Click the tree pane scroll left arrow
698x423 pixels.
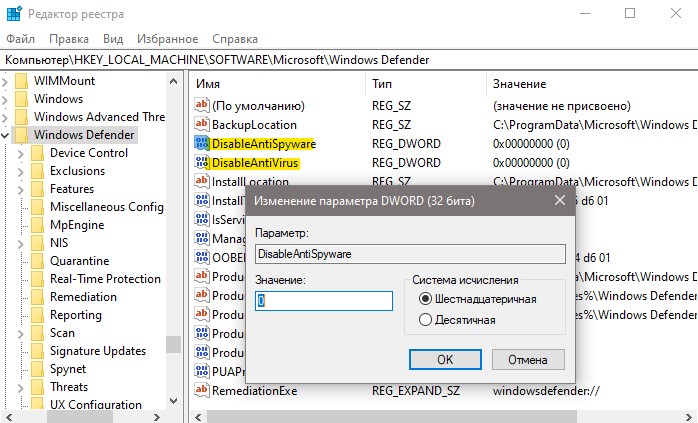9,417
